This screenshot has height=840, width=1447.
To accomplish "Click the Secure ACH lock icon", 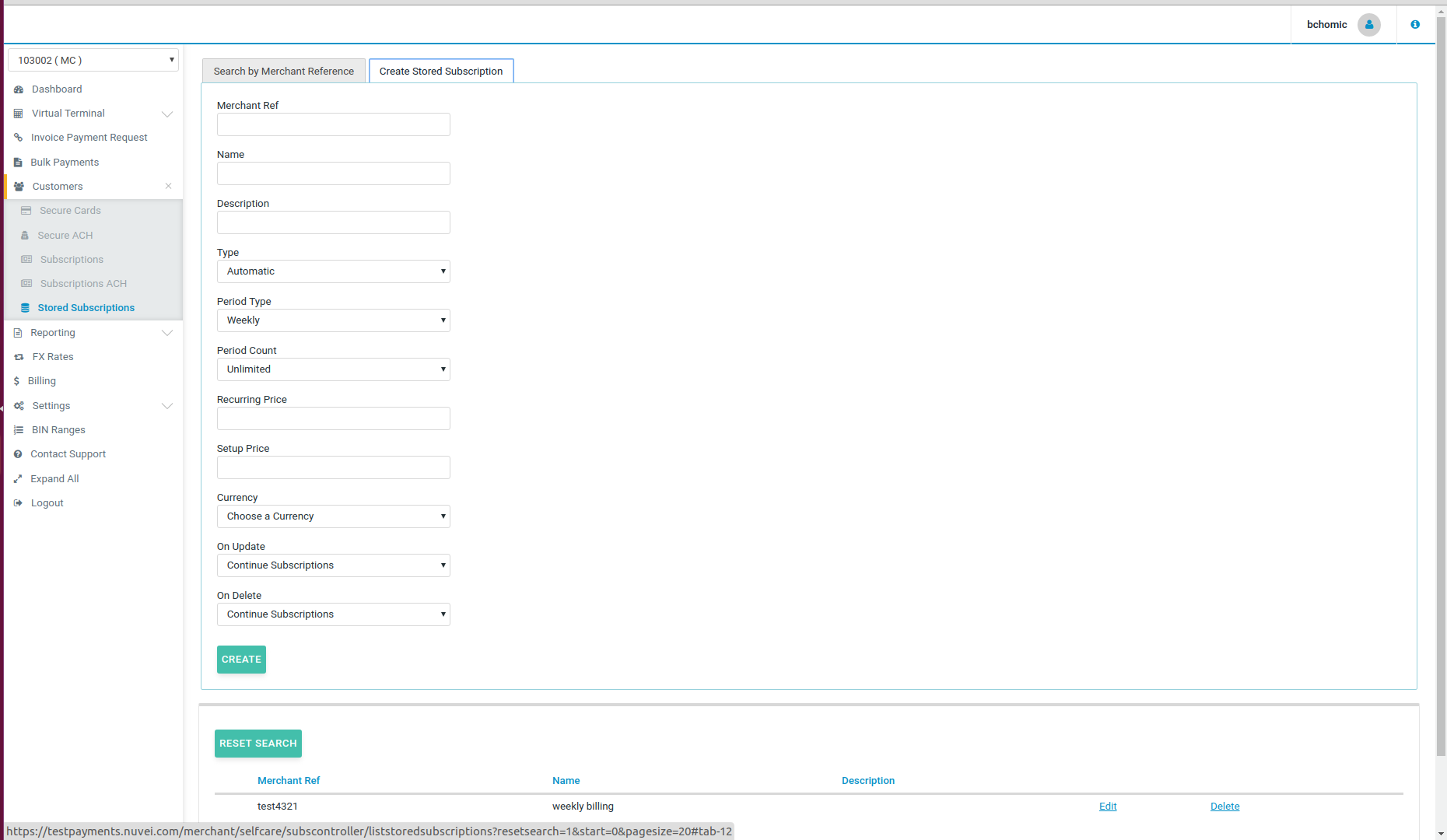I will coord(25,236).
